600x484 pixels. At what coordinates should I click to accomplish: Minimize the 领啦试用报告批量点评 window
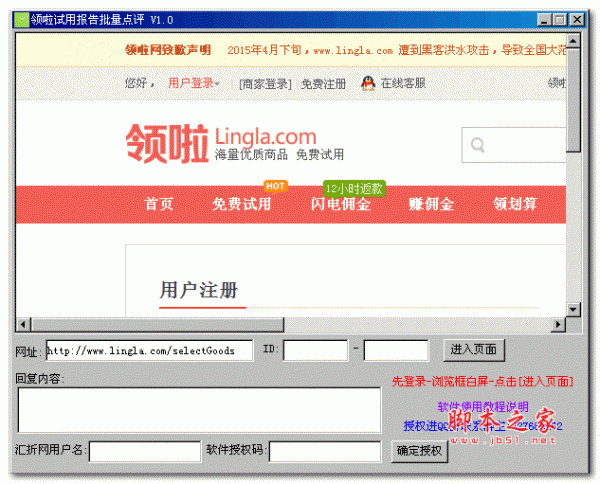pos(544,20)
